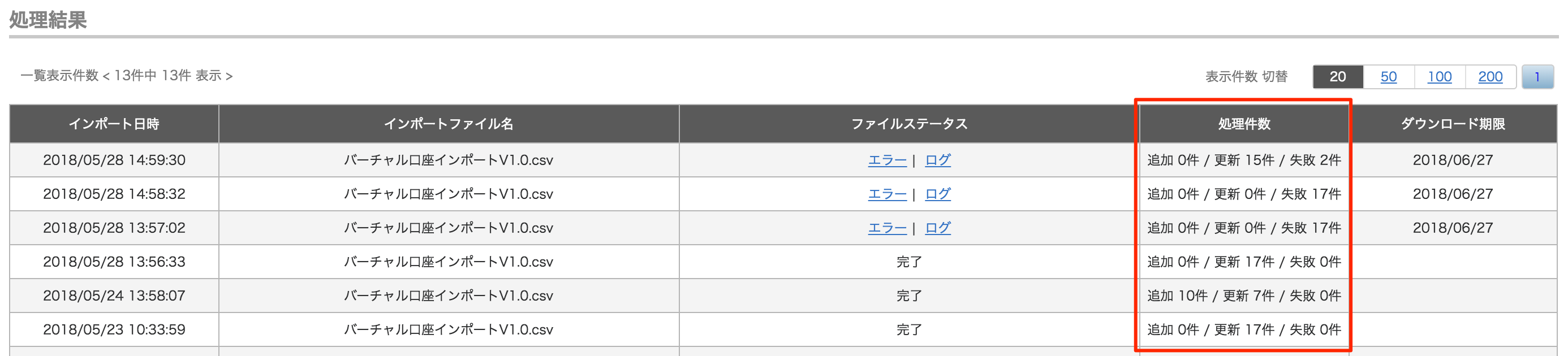
Task: Switch display count to 50
Action: (1388, 77)
